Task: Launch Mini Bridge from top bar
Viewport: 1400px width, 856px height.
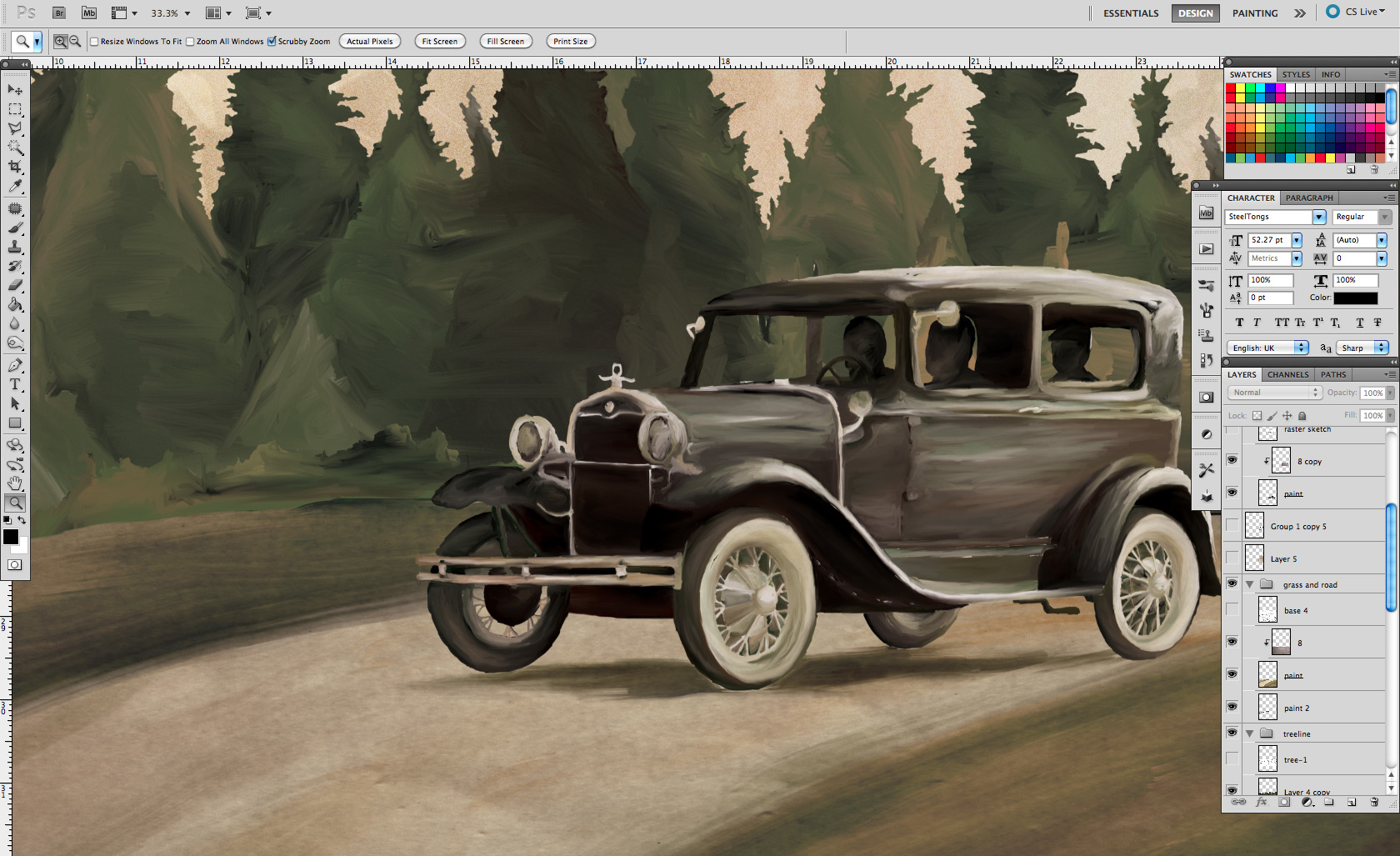Action: (89, 13)
